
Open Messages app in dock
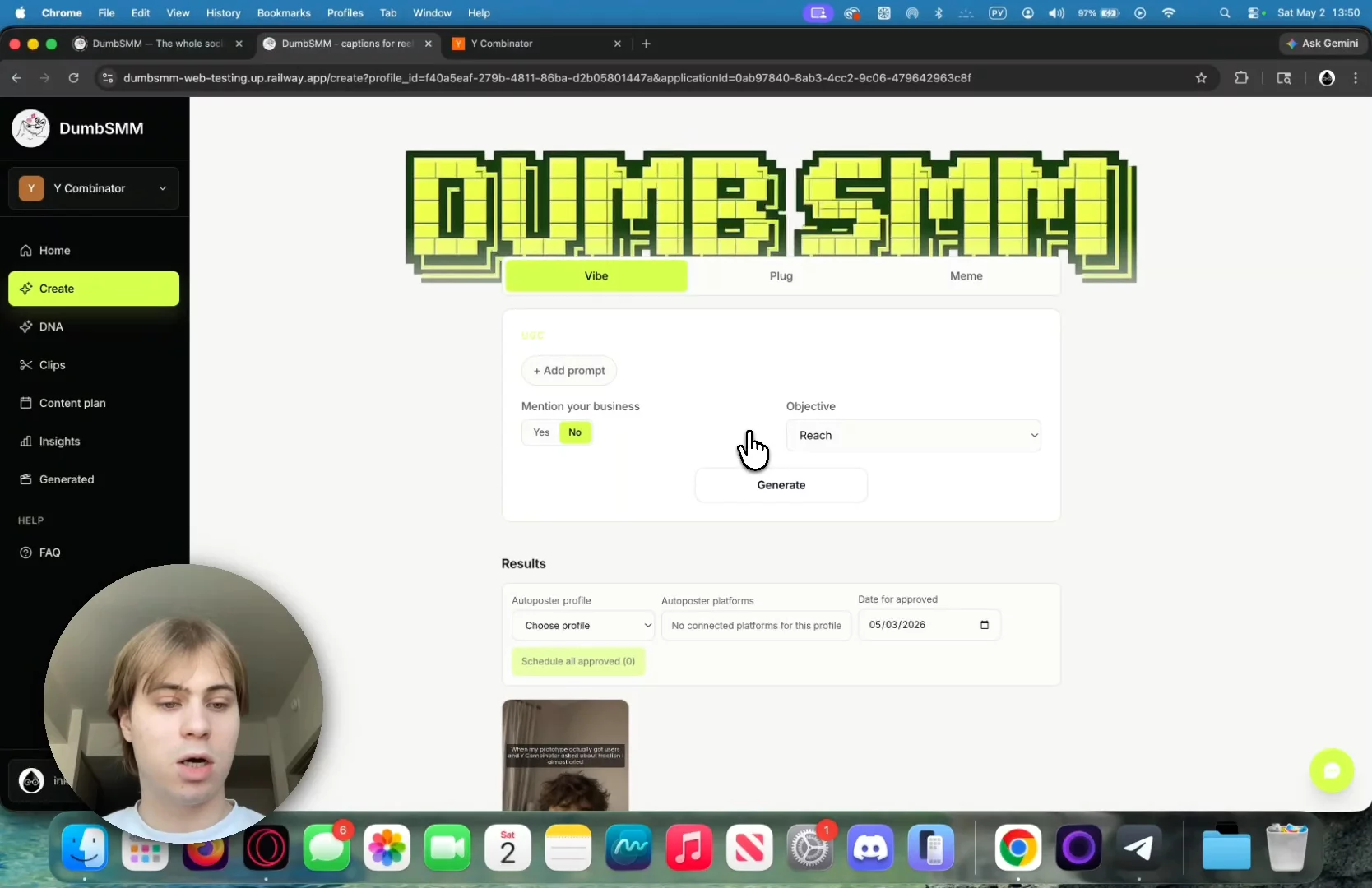pos(327,848)
